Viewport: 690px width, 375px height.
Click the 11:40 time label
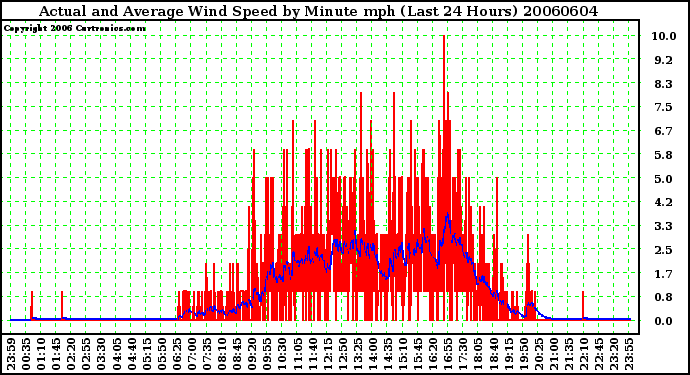pos(312,354)
